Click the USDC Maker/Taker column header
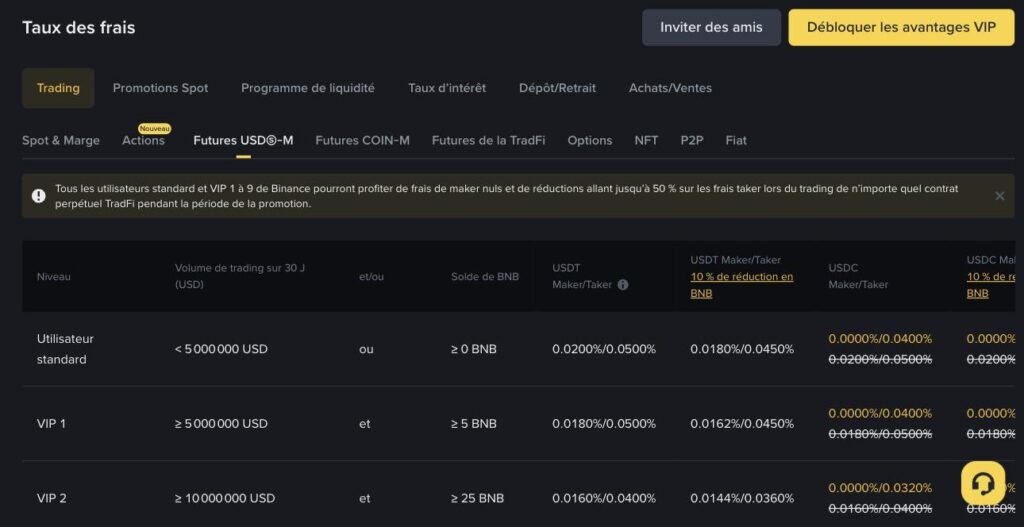 tap(858, 276)
